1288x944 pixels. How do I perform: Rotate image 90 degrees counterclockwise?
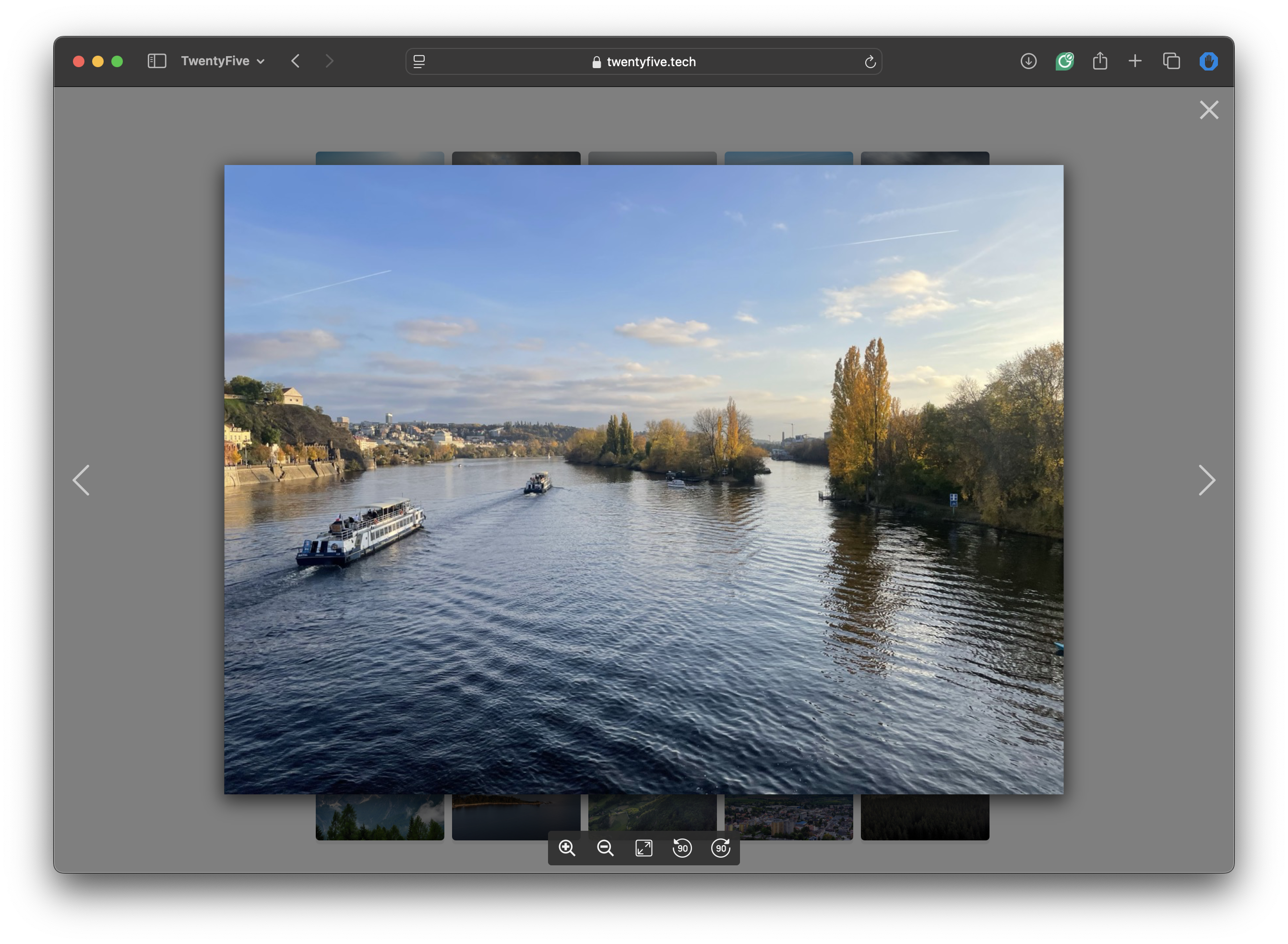tap(682, 848)
